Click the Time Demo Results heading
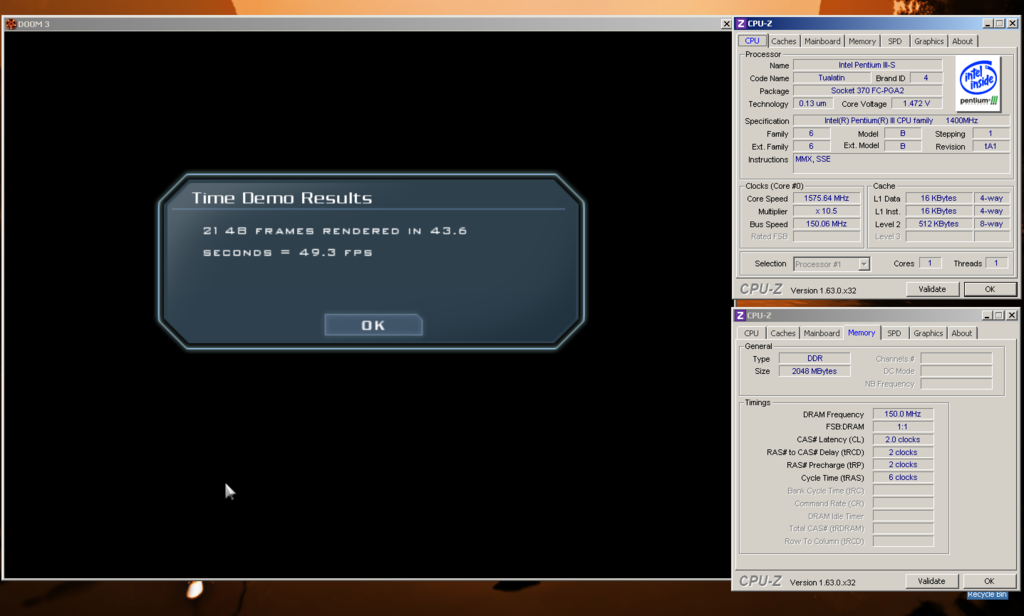 coord(281,198)
